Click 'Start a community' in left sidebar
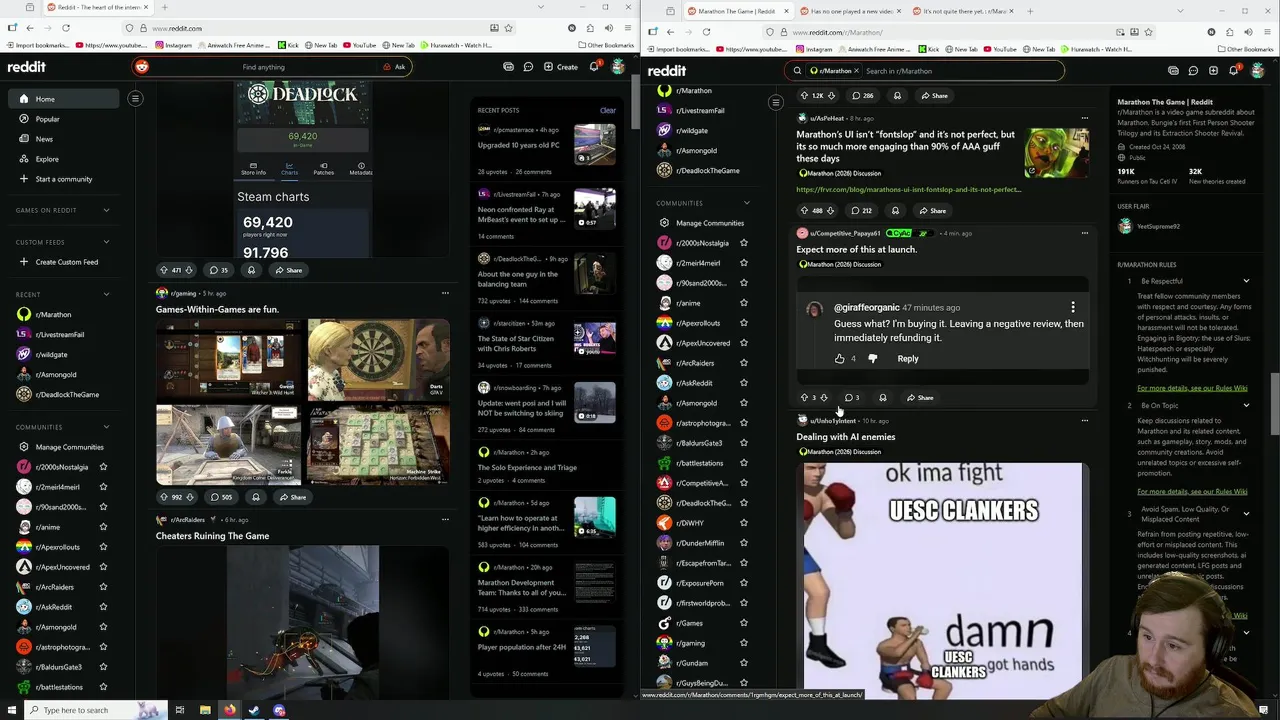1280x720 pixels. point(65,179)
